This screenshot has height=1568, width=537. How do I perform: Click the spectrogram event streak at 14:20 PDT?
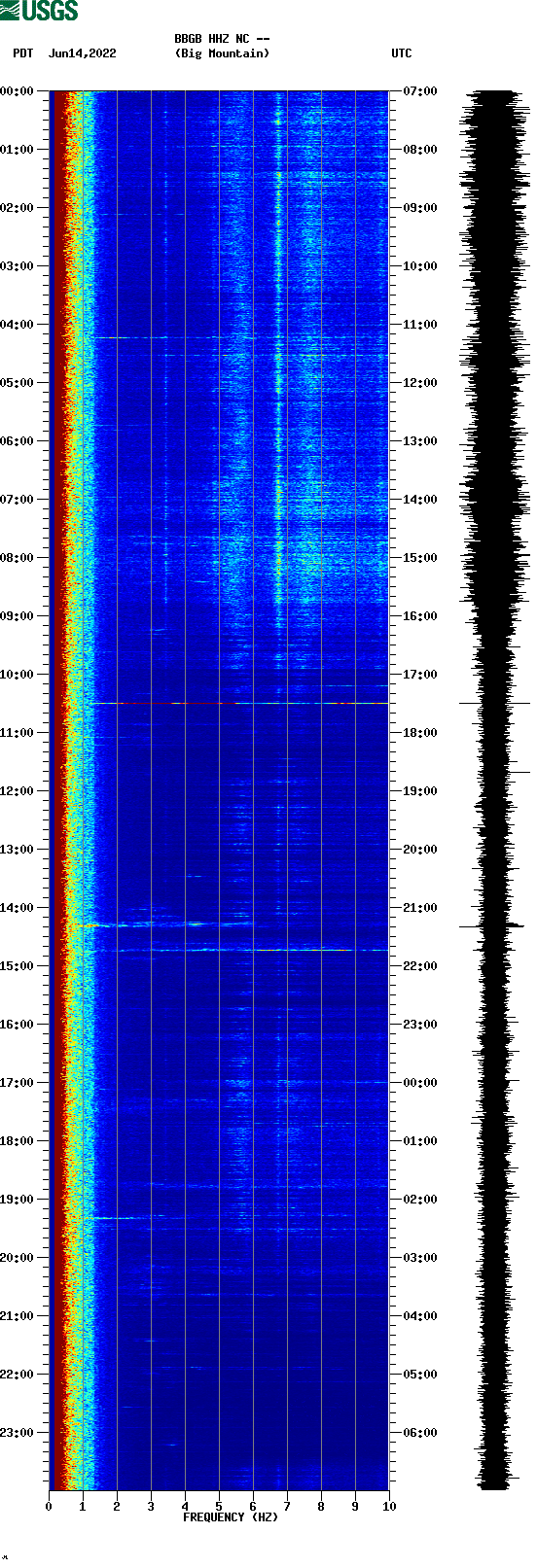[165, 924]
